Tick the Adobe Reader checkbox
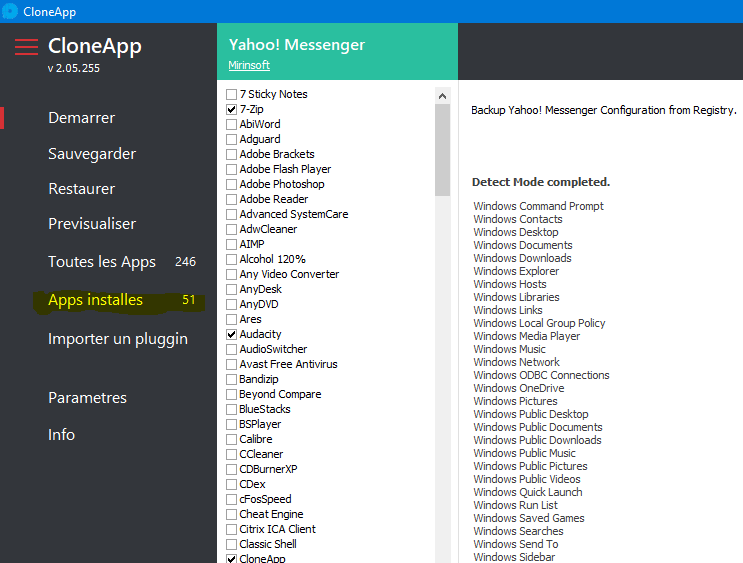Viewport: 743px width, 563px height. point(231,200)
